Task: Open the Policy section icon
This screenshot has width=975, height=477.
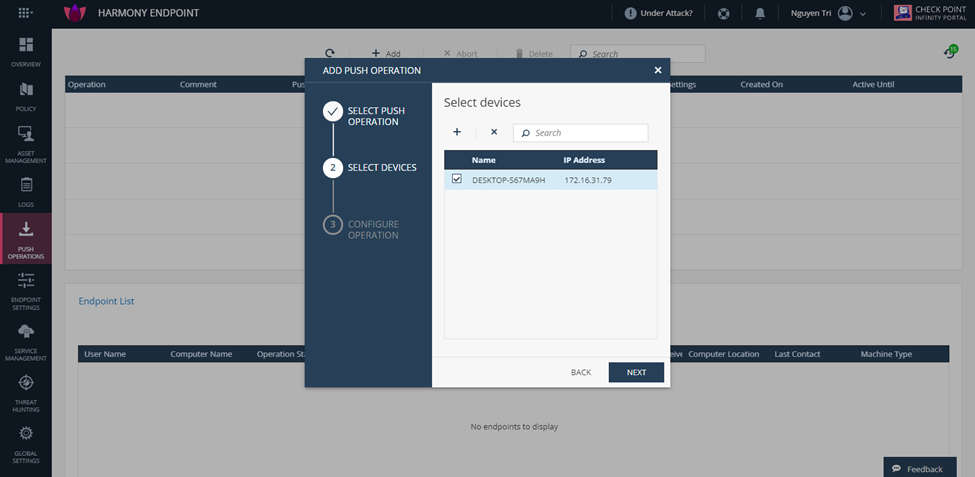Action: [25, 90]
